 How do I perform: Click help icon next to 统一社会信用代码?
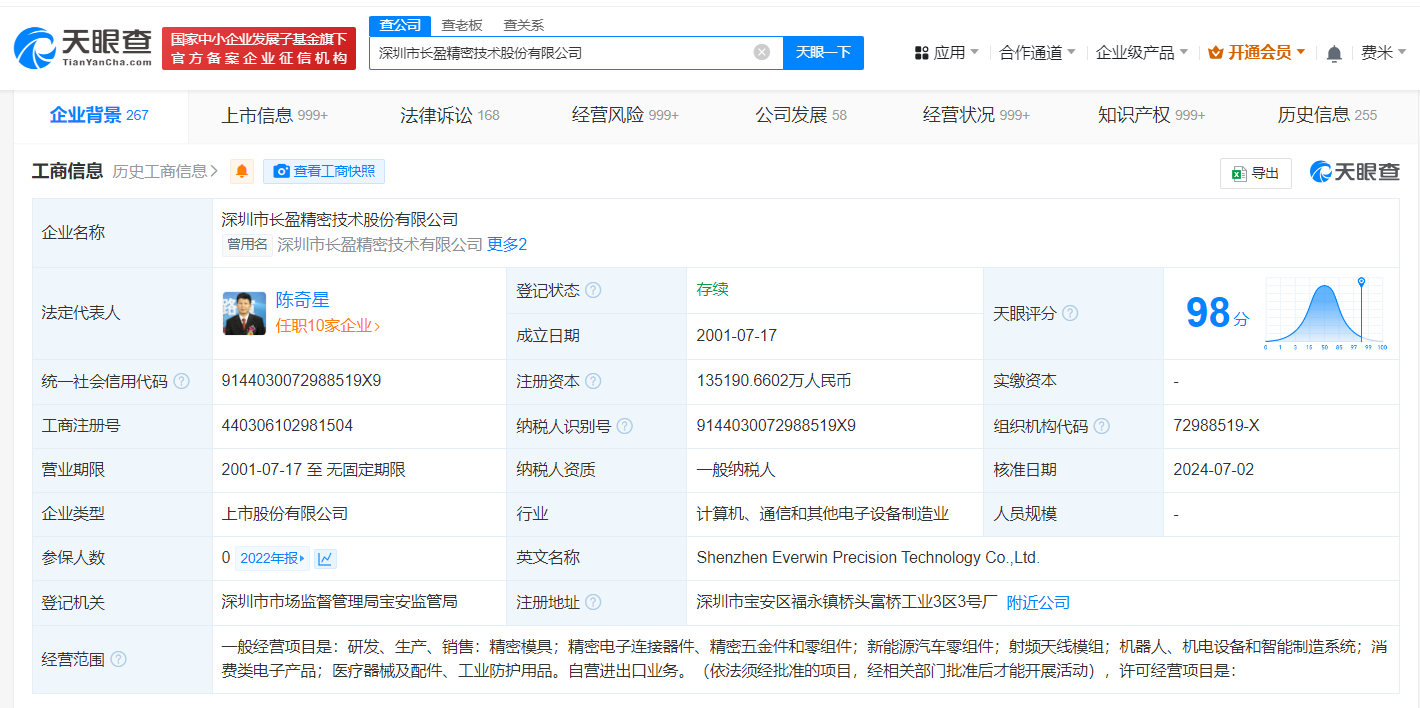pyautogui.click(x=181, y=382)
